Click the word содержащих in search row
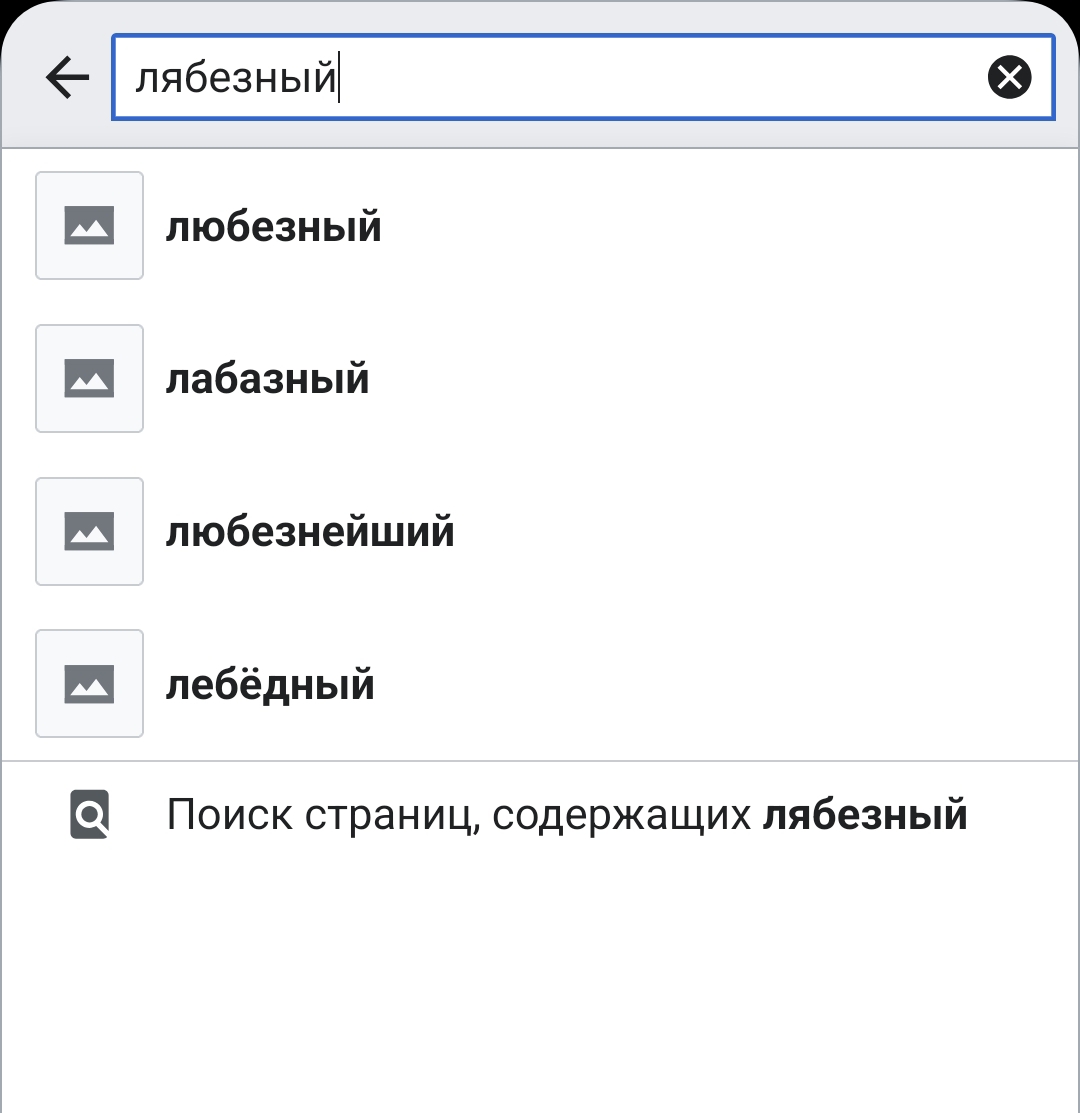The width and height of the screenshot is (1080, 1113). [621, 816]
